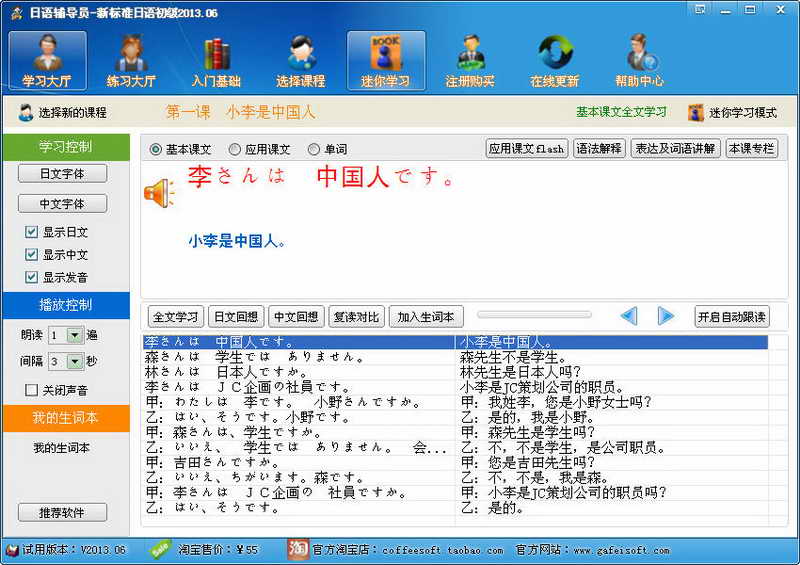Click the 选择新的课程 person icon
Screen dimensions: 800x565
(26, 112)
